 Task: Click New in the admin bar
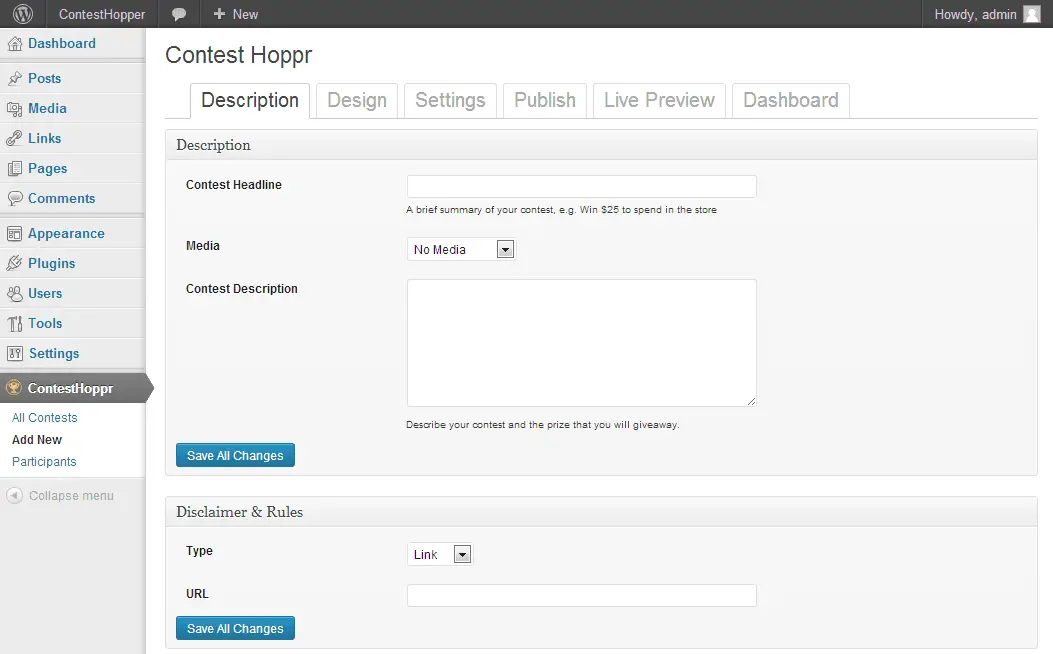[245, 14]
